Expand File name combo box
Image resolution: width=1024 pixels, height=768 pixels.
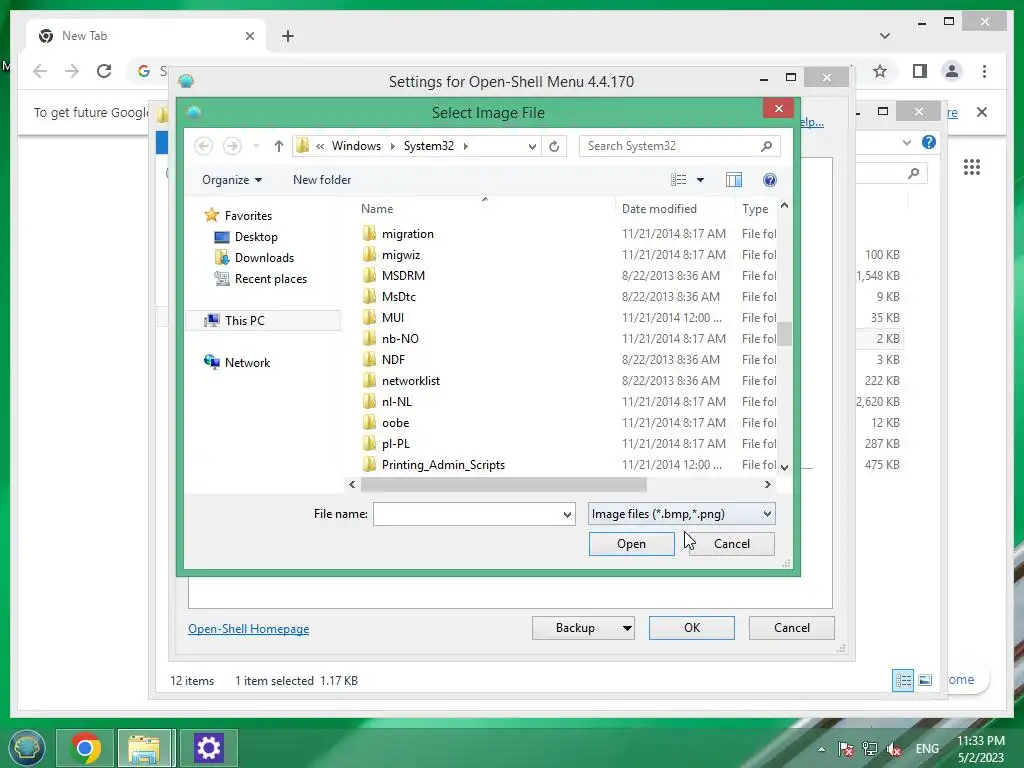point(567,514)
